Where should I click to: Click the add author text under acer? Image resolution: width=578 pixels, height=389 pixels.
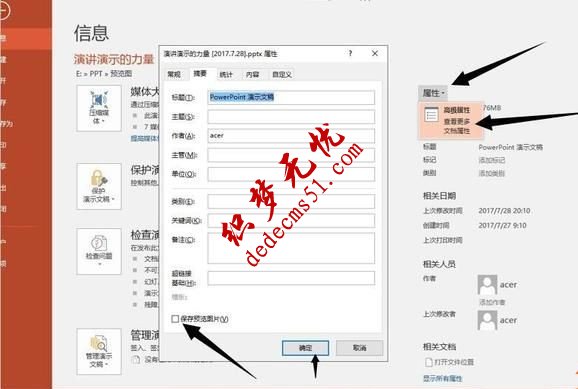click(492, 302)
